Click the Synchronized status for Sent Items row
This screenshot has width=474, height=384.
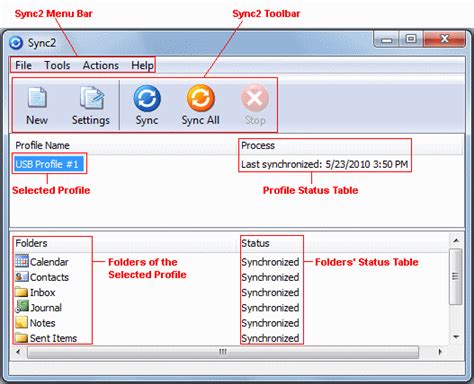click(x=270, y=338)
